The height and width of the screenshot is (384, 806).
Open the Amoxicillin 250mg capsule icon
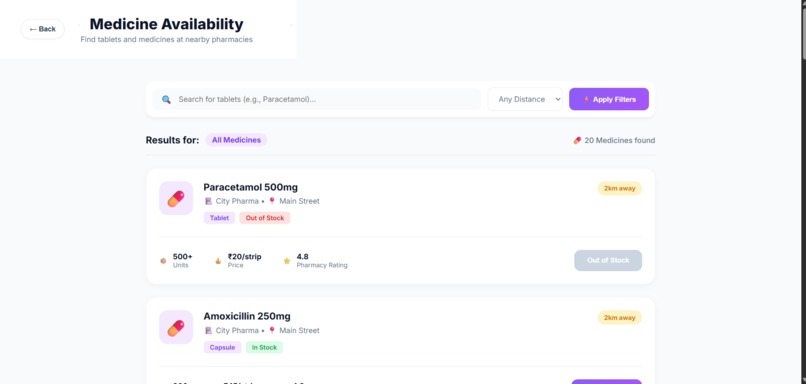176,327
